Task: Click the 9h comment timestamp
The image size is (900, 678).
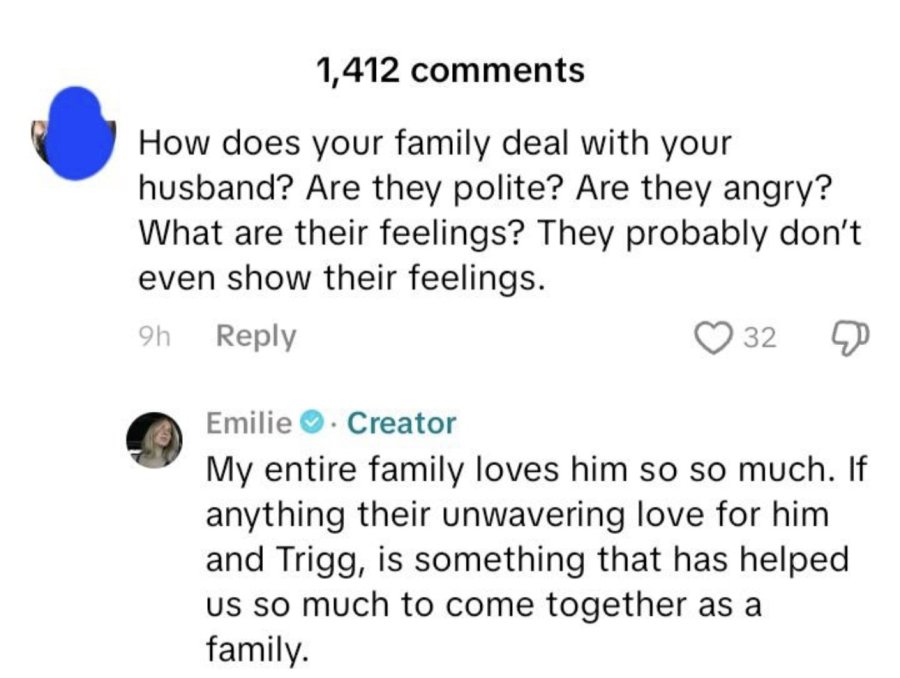Action: pyautogui.click(x=154, y=337)
